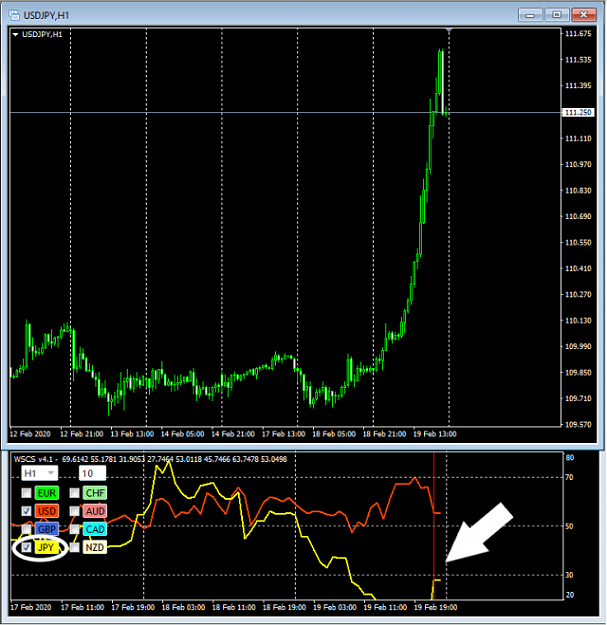Click the cyan CAD label
This screenshot has height=625, width=607.
pos(95,529)
